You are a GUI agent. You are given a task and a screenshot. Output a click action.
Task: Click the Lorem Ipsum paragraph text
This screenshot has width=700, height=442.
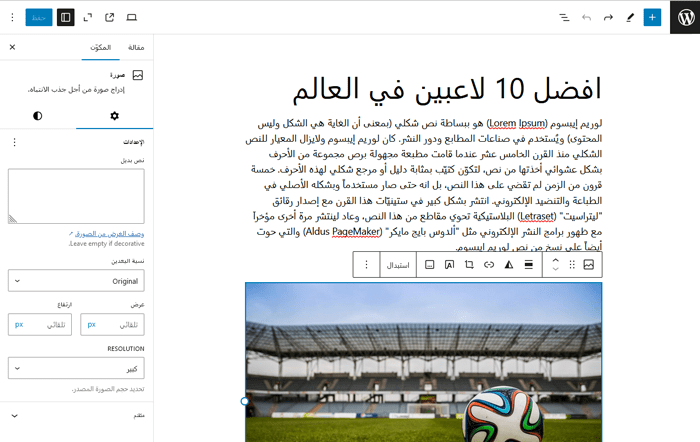pos(423,184)
